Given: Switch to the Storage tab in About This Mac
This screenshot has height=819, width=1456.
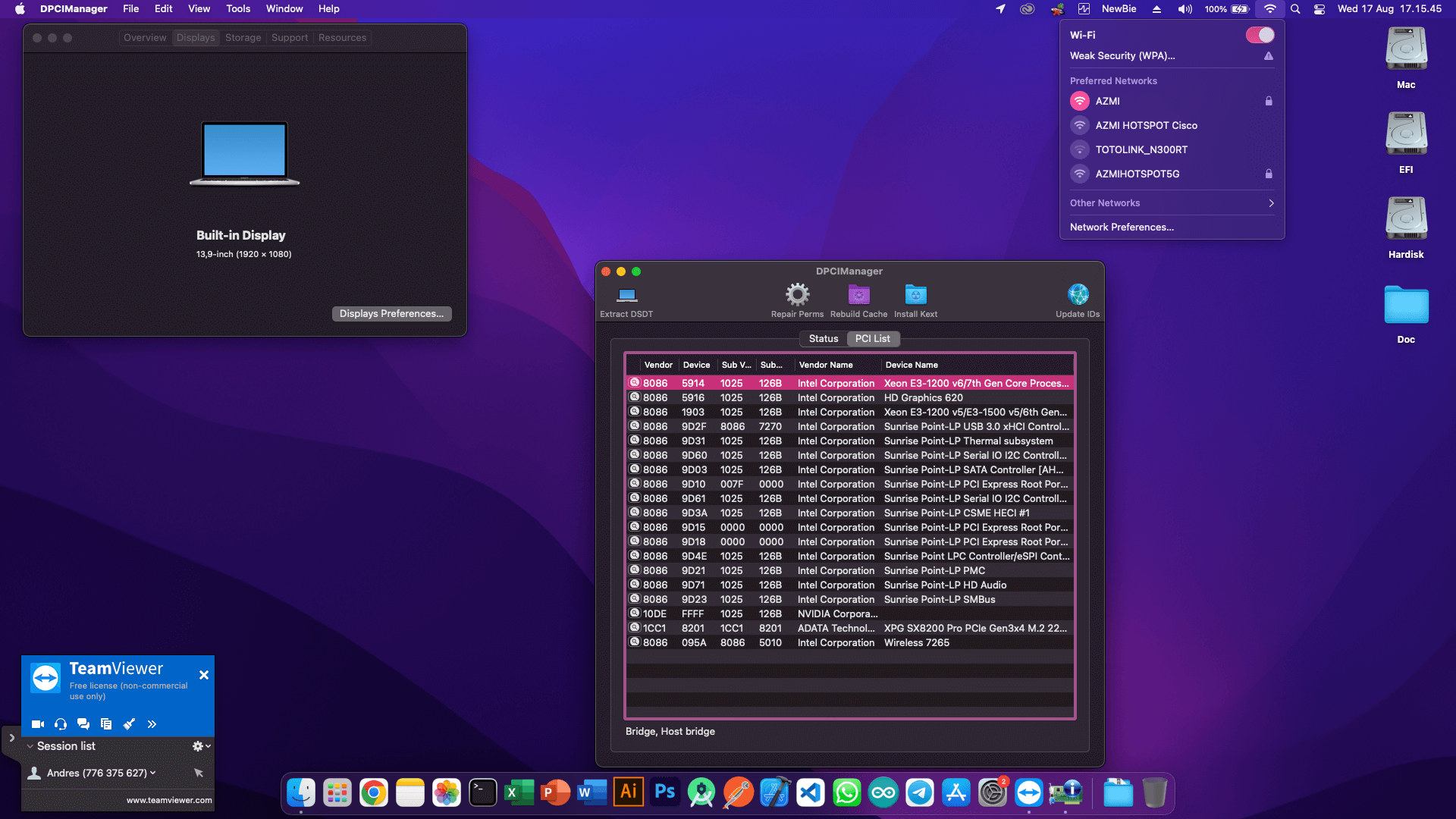Looking at the screenshot, I should [243, 38].
